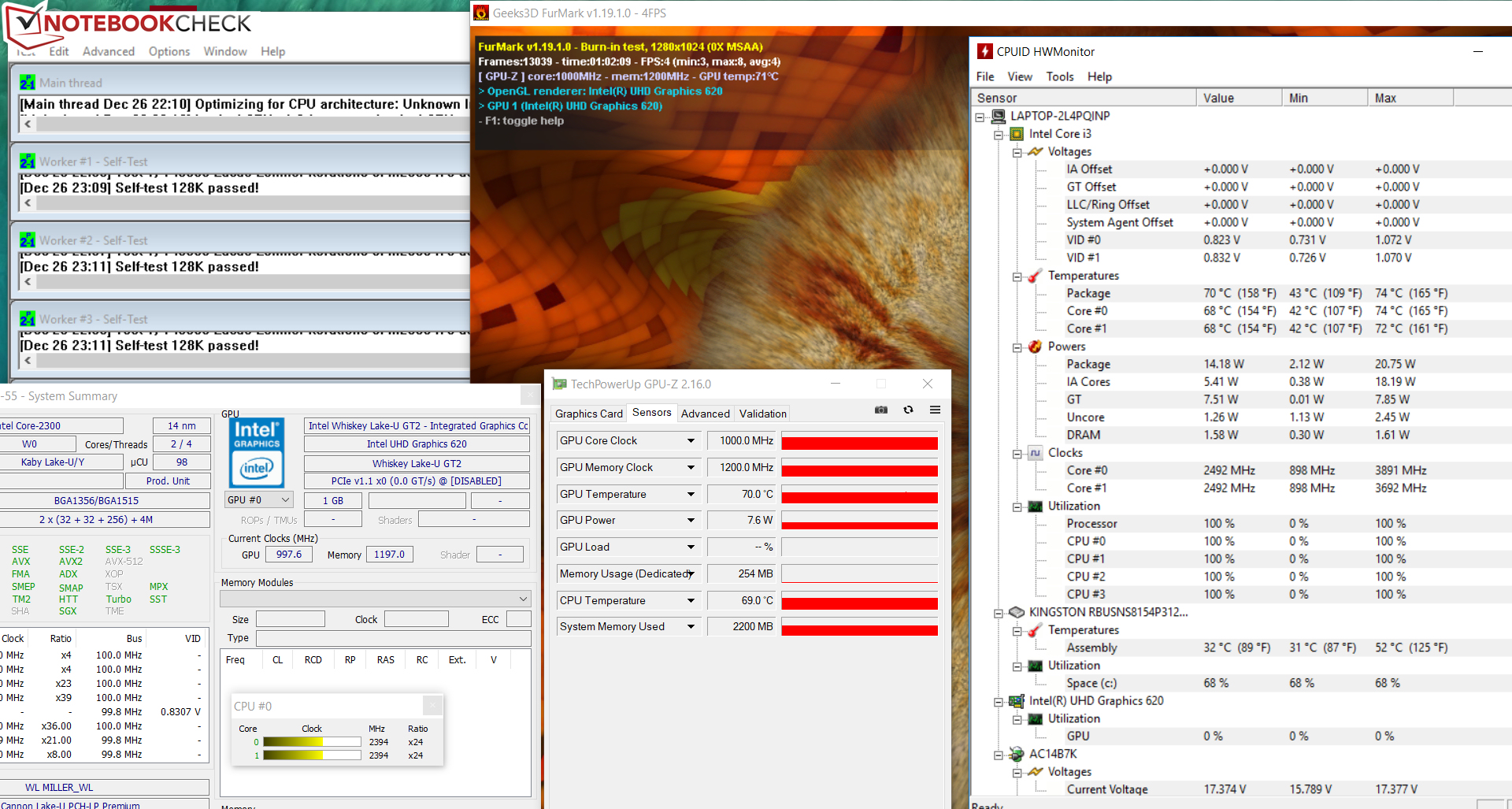Click the Worker #1 Self-Test window icon
This screenshot has width=1512, height=809.
point(28,161)
